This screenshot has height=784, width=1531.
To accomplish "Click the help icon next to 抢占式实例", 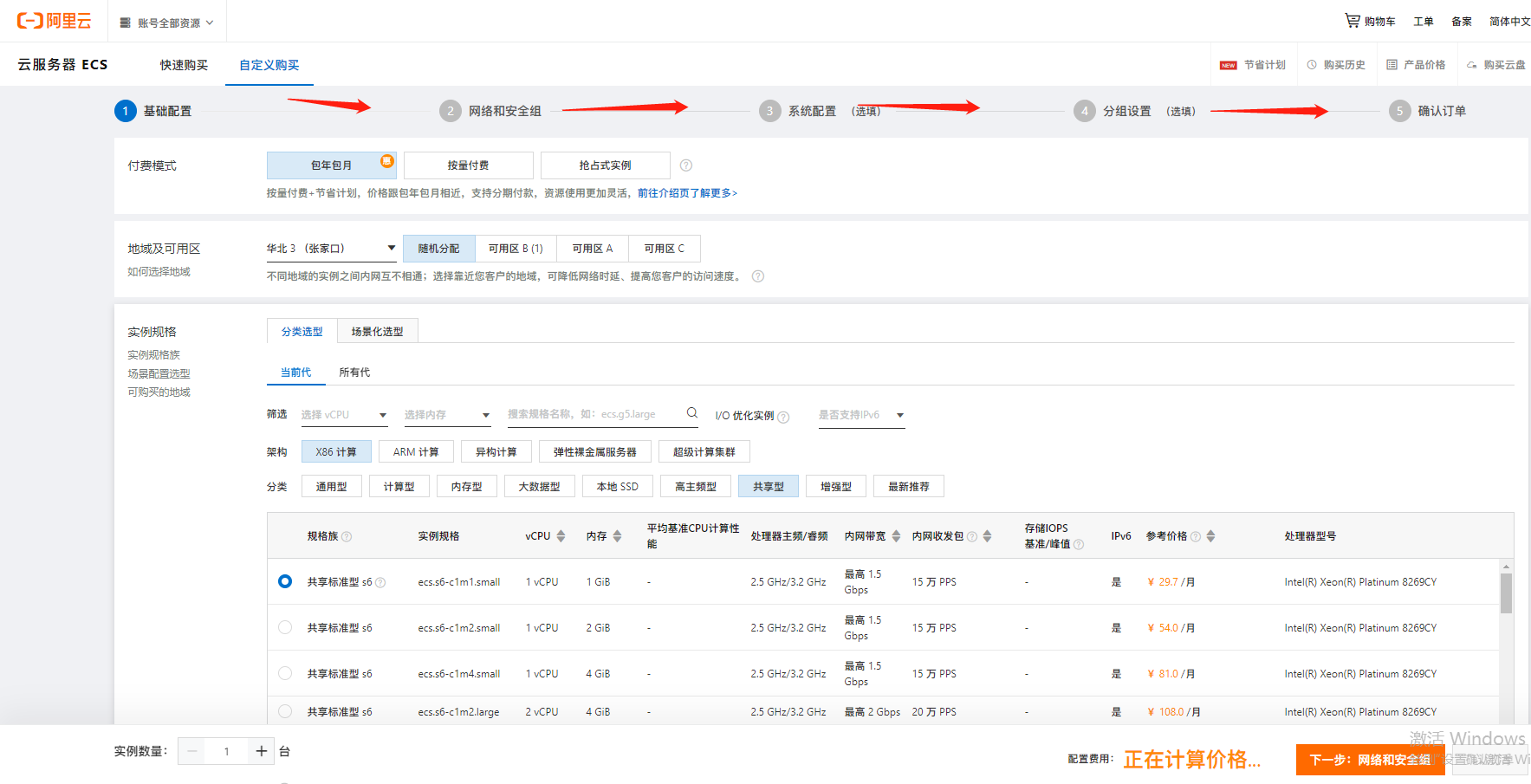I will coord(686,165).
